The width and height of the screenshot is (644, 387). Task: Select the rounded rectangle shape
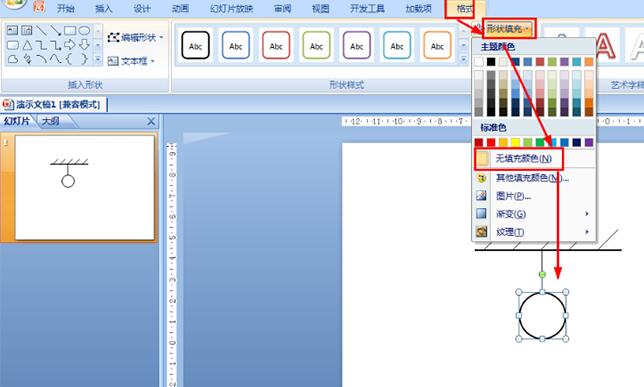13,44
